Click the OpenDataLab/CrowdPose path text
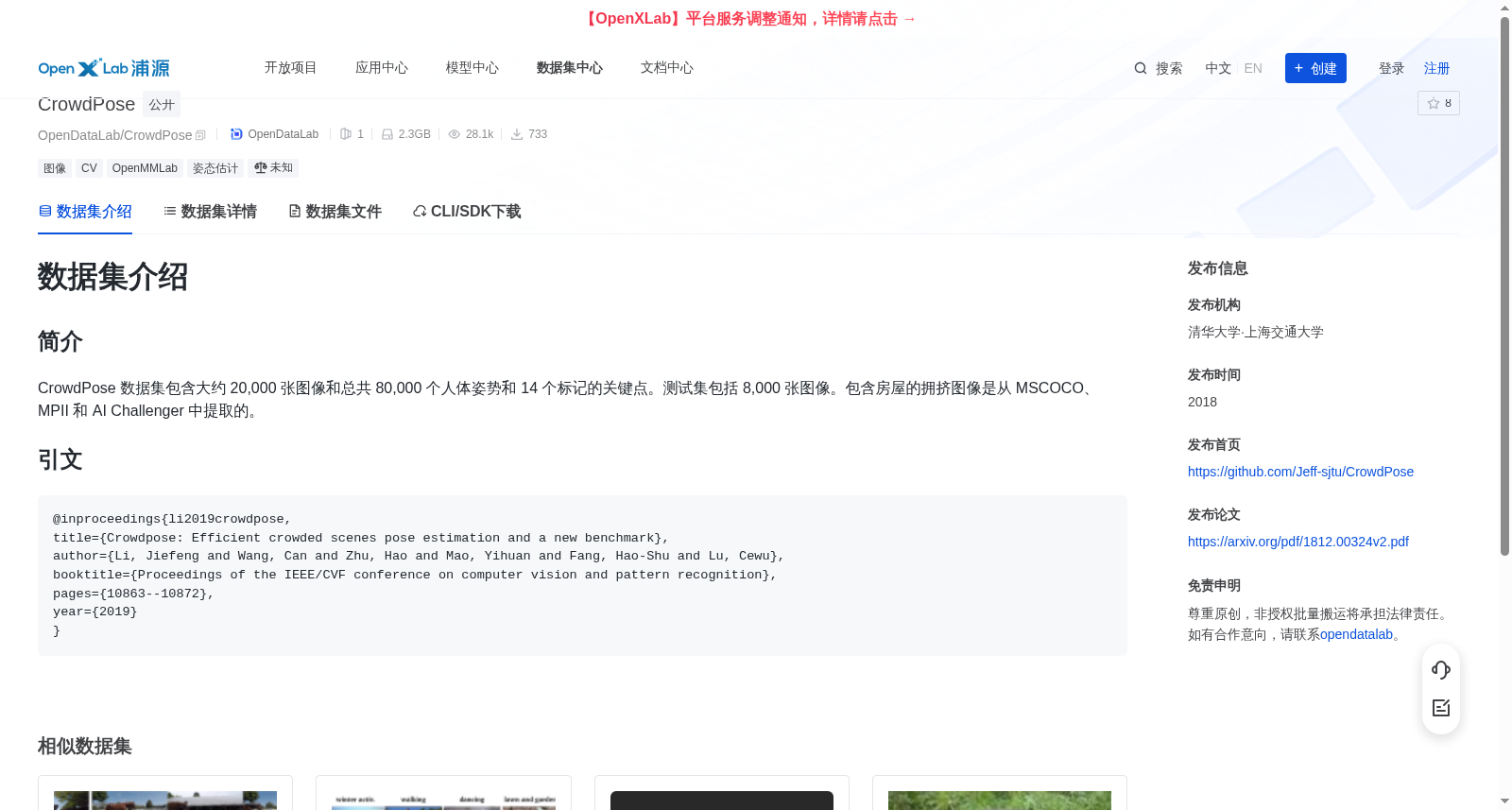1512x810 pixels. click(114, 135)
